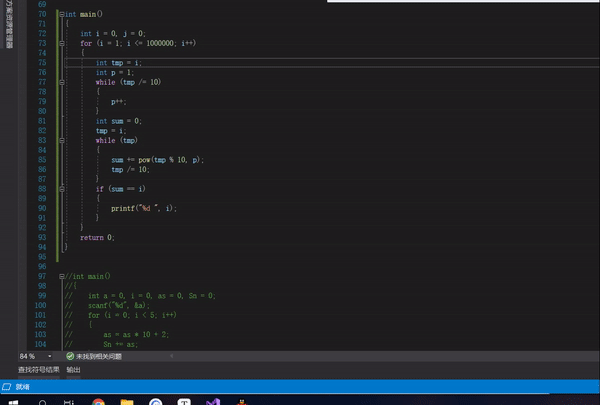The width and height of the screenshot is (600, 405).
Task: Click the 'int sum = 0;' declaration
Action: click(119, 121)
